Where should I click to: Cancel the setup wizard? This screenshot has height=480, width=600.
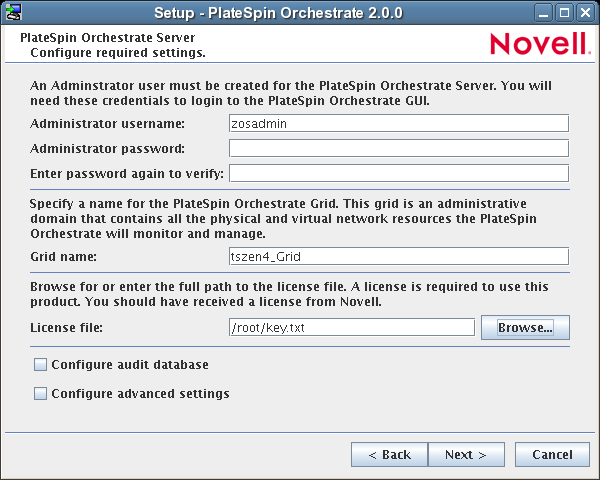click(x=552, y=455)
